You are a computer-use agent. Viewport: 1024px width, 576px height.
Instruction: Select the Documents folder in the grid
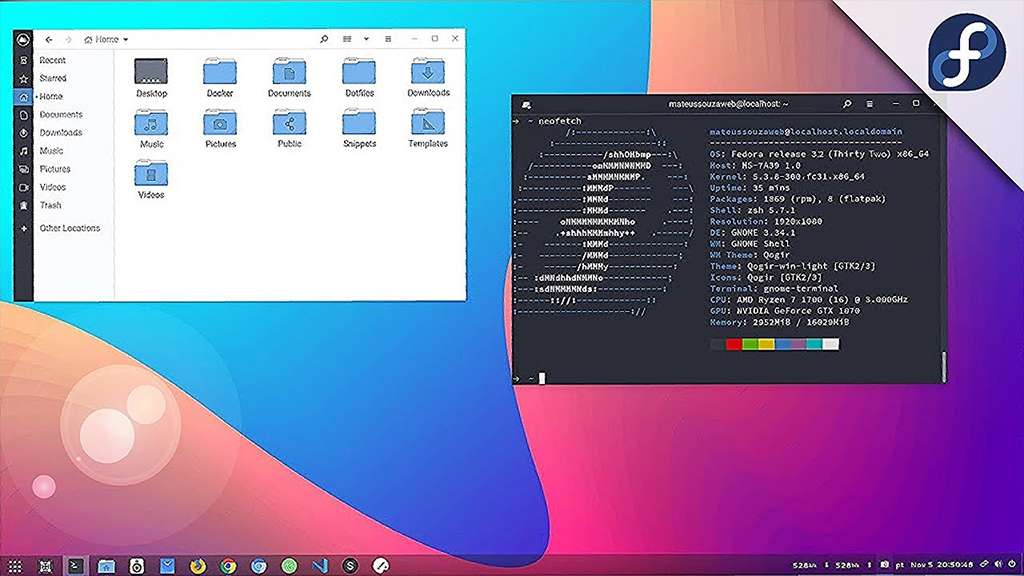[x=289, y=78]
